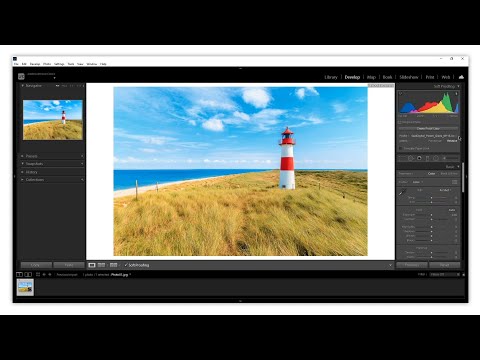The image size is (480, 360).
Task: Select the Loupe view icon
Action: point(92,265)
